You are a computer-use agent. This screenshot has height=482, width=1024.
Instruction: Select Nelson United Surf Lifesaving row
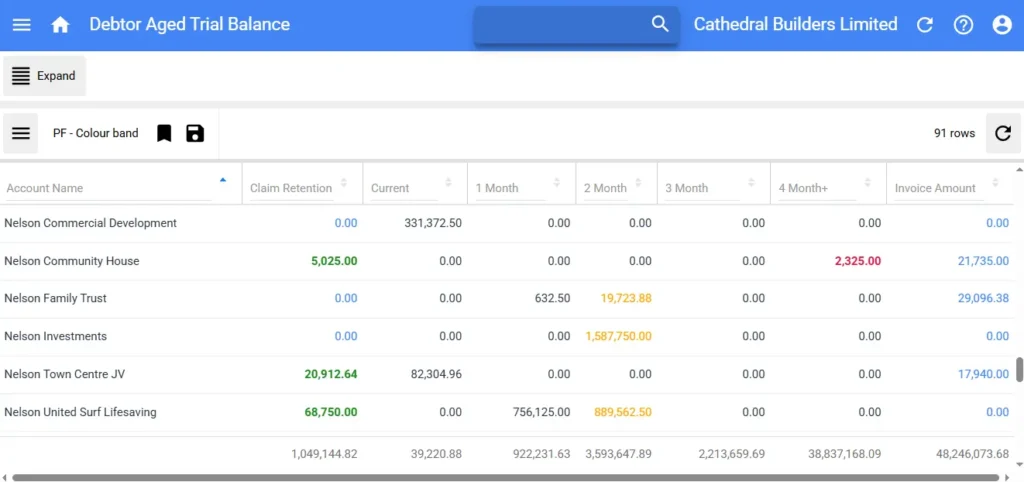point(507,412)
